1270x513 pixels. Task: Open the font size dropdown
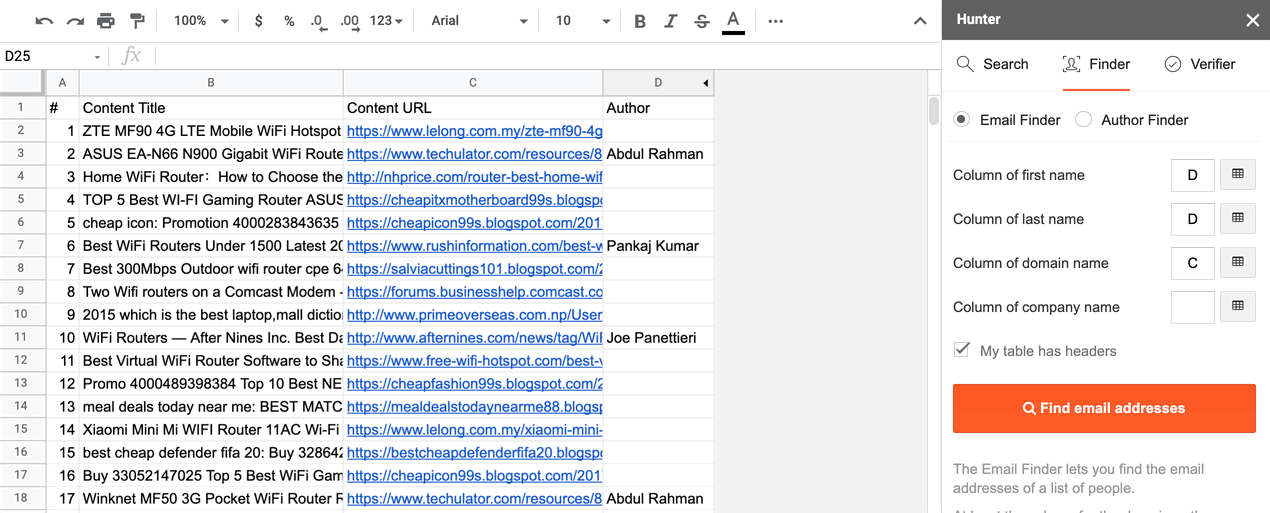coord(582,21)
